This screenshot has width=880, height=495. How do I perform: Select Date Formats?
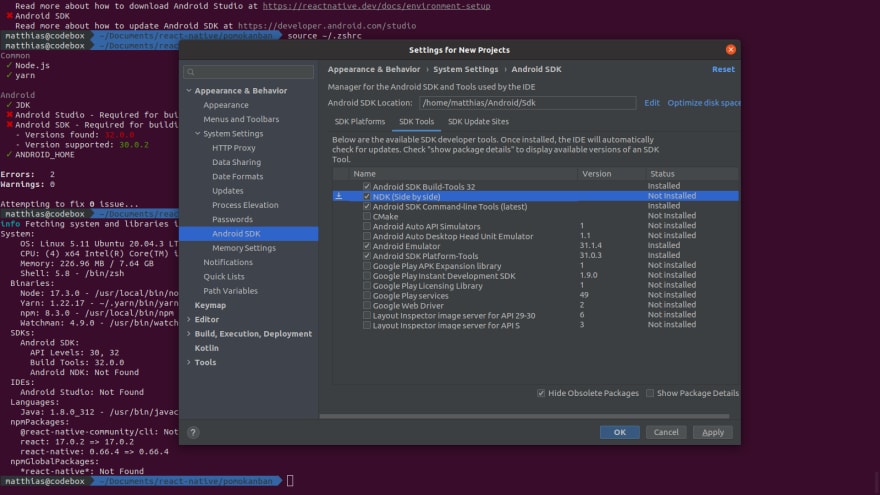point(237,176)
